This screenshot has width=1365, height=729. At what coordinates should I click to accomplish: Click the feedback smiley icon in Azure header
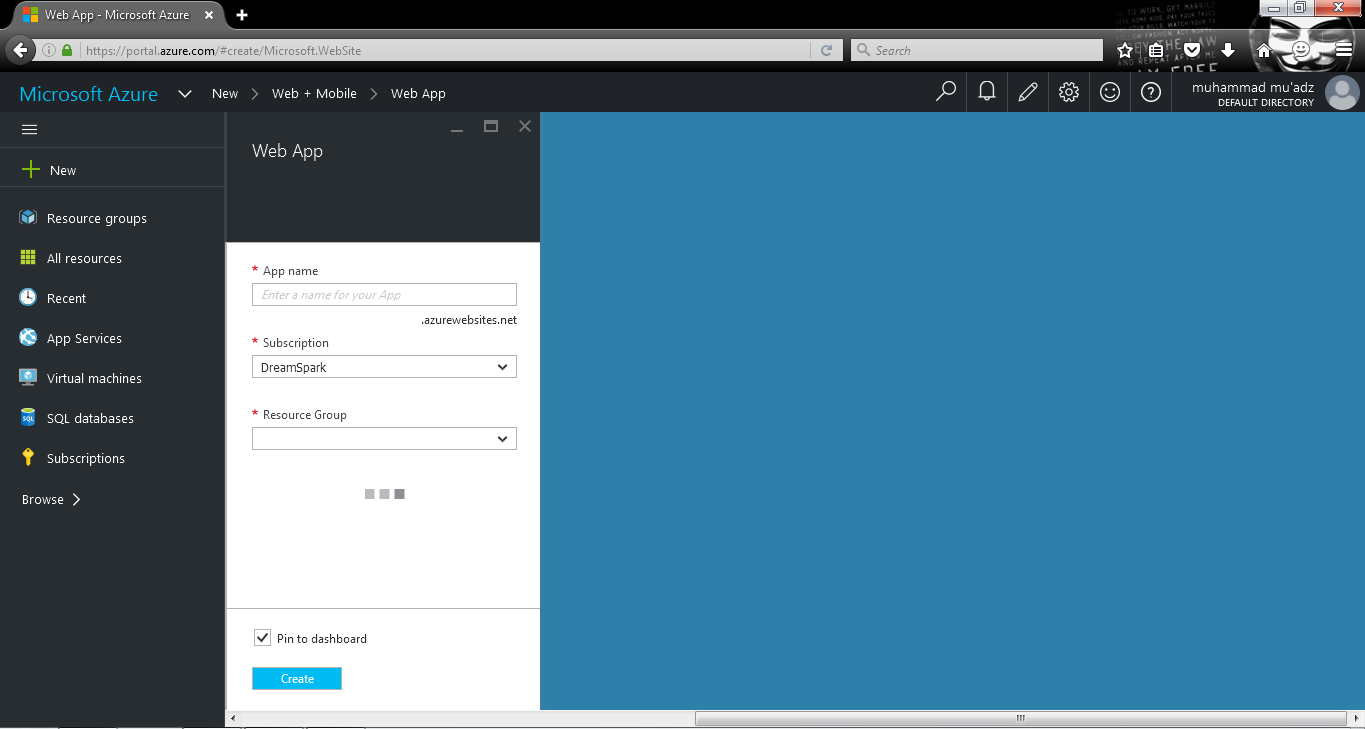pos(1110,92)
